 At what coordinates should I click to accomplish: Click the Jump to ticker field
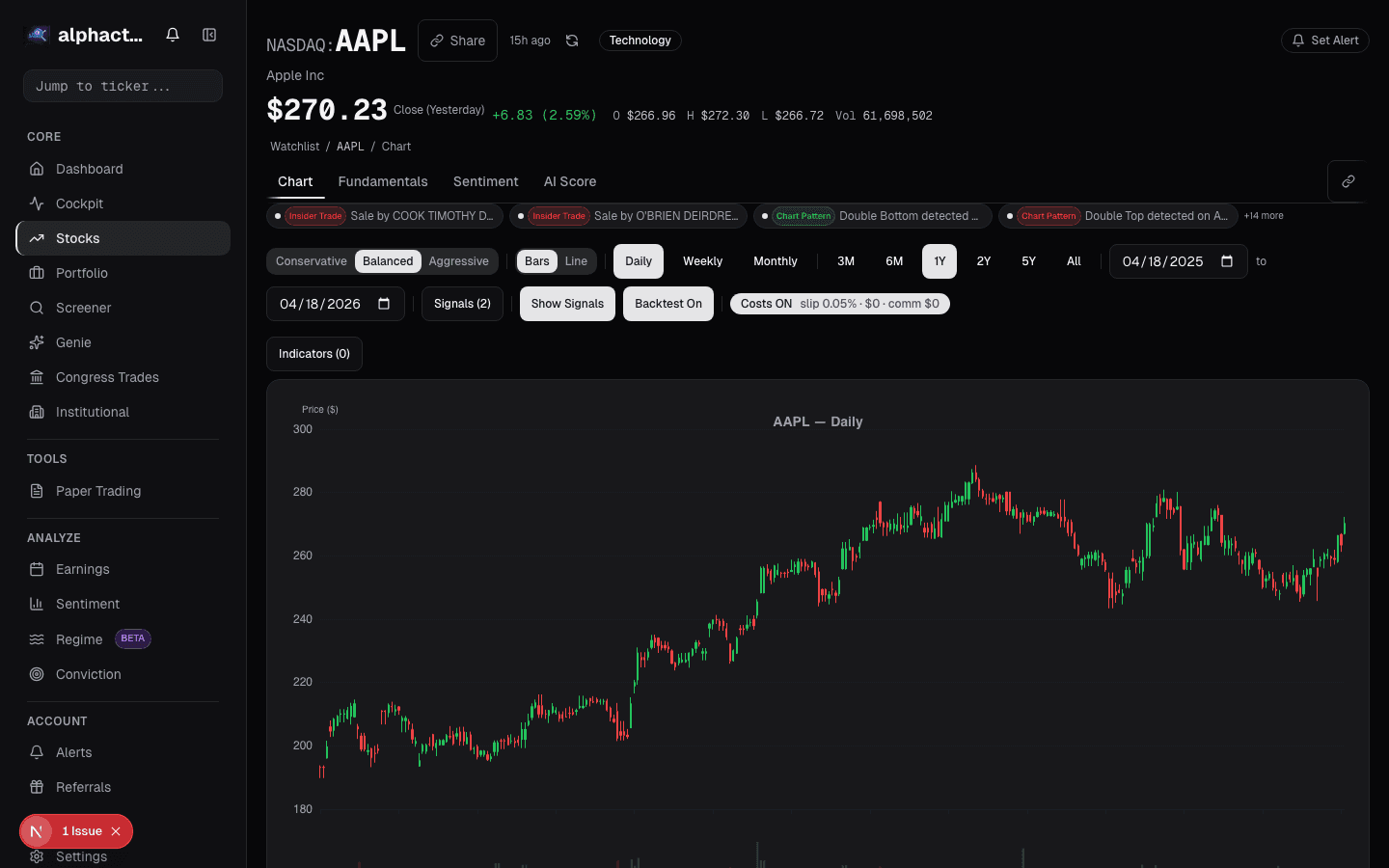click(123, 86)
